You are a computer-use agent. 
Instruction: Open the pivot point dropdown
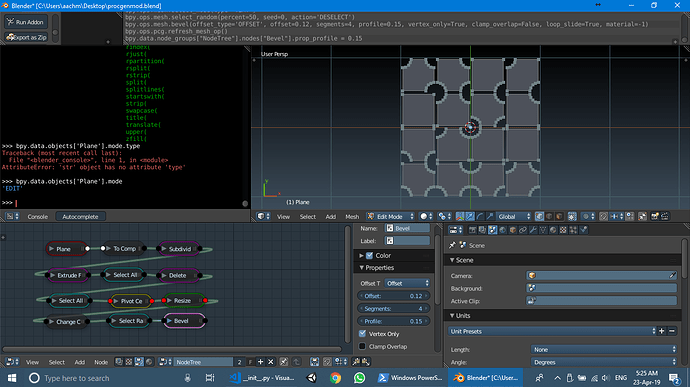[444, 216]
